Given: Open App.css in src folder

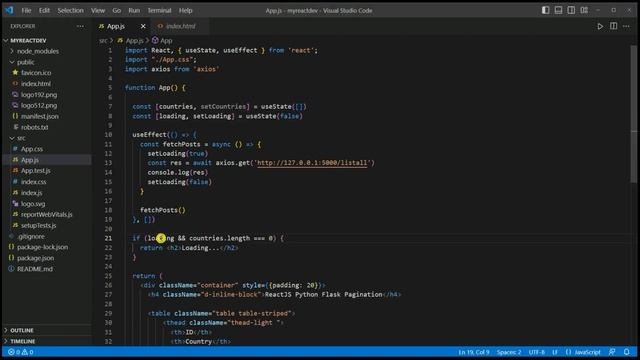Looking at the screenshot, I should point(32,149).
